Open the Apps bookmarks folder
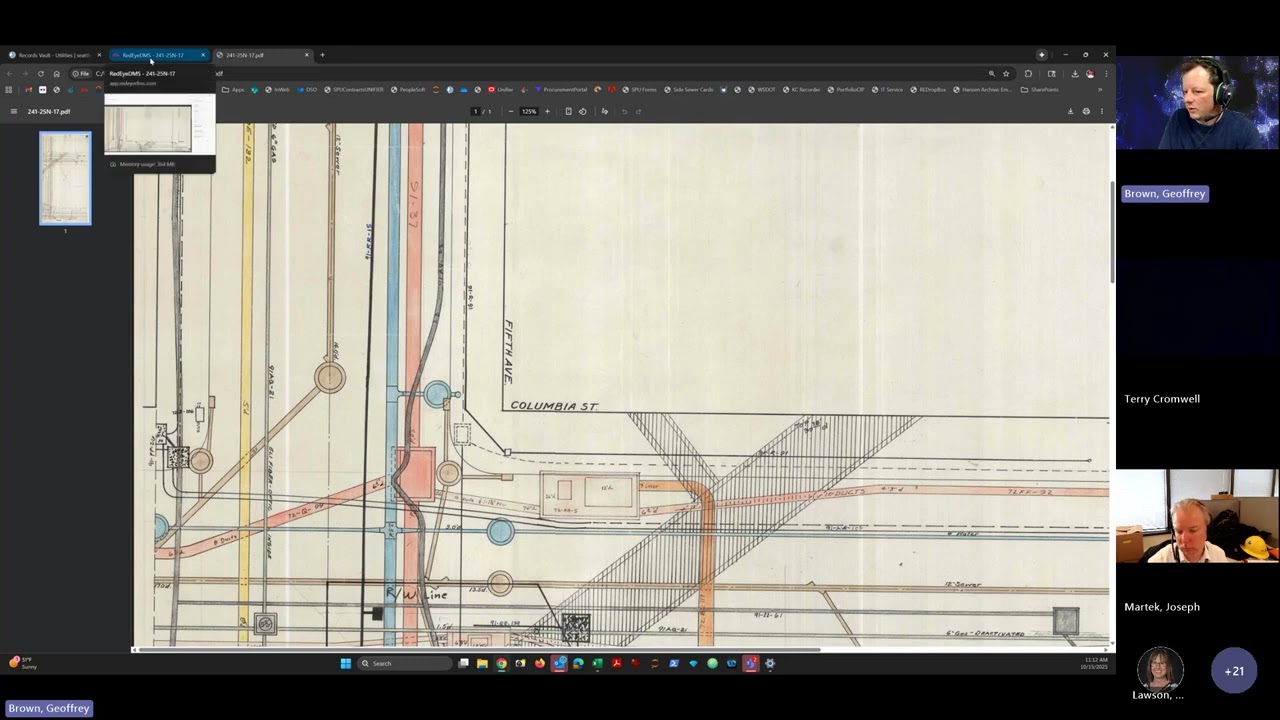Viewport: 1280px width, 720px height. click(x=233, y=89)
